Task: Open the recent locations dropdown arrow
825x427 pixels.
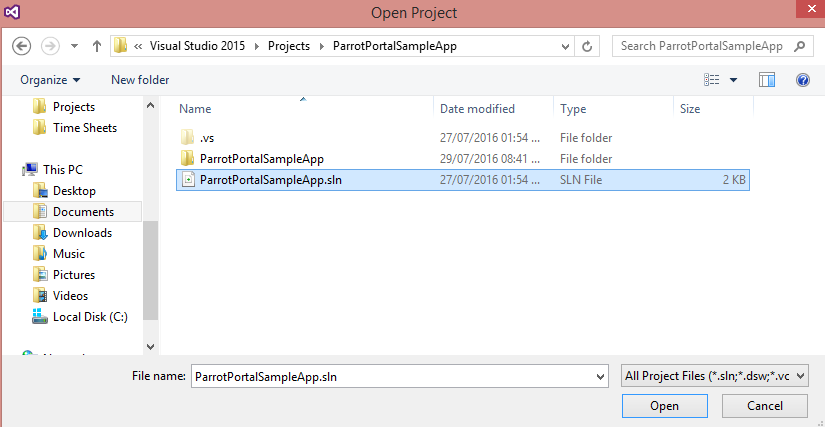Action: pyautogui.click(x=74, y=46)
